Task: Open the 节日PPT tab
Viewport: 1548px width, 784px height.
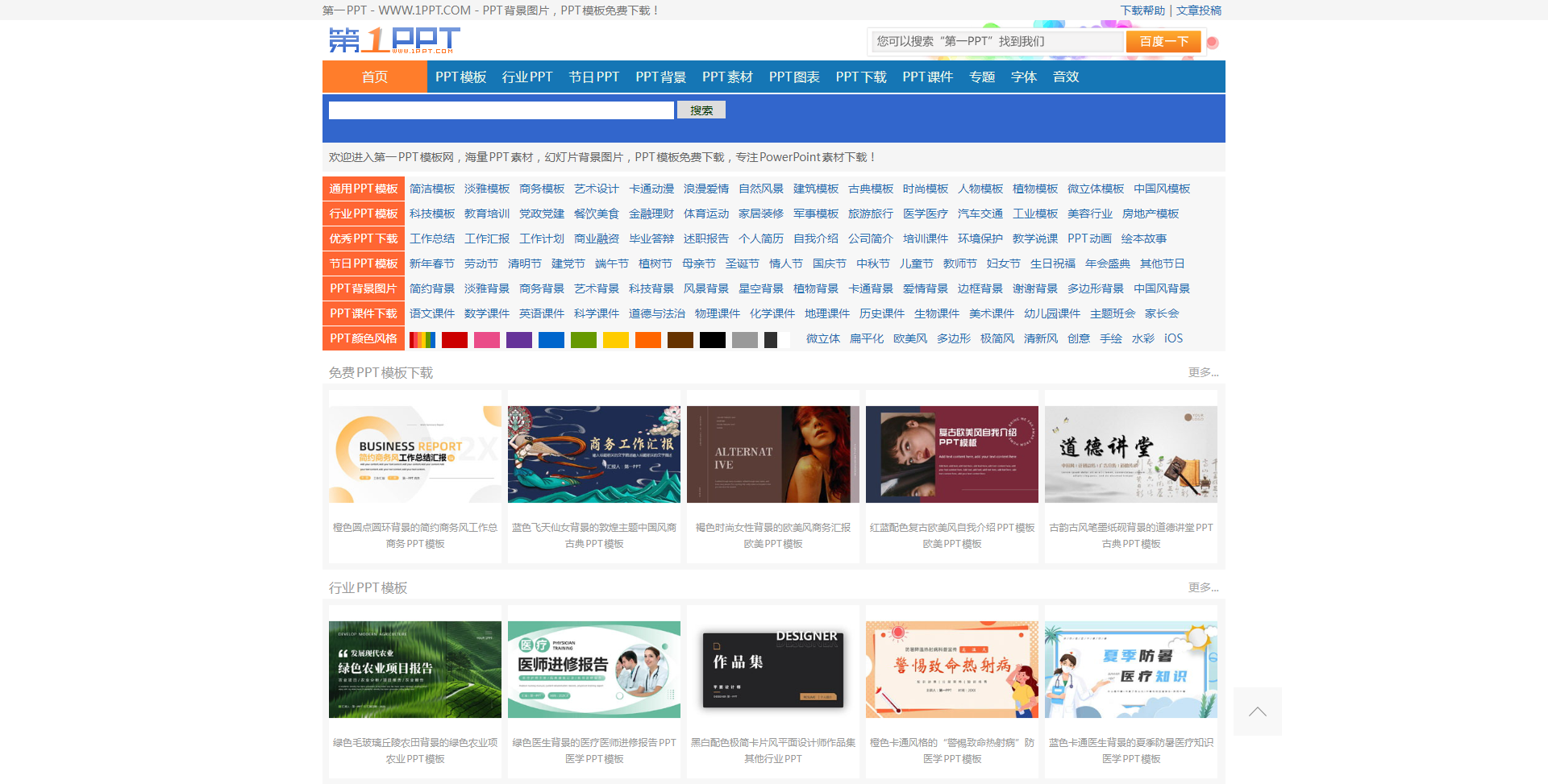Action: [593, 77]
